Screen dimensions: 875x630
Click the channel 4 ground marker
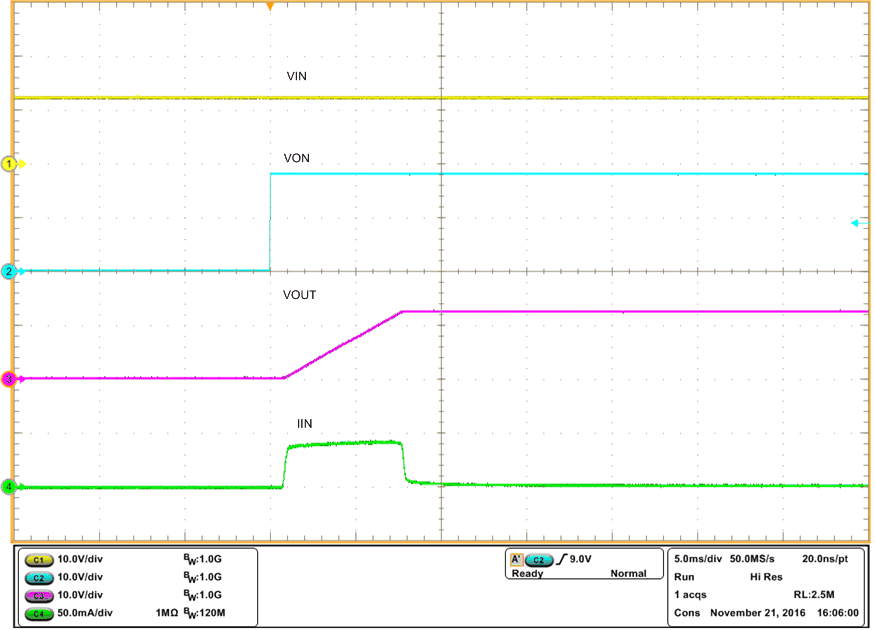tap(8, 487)
